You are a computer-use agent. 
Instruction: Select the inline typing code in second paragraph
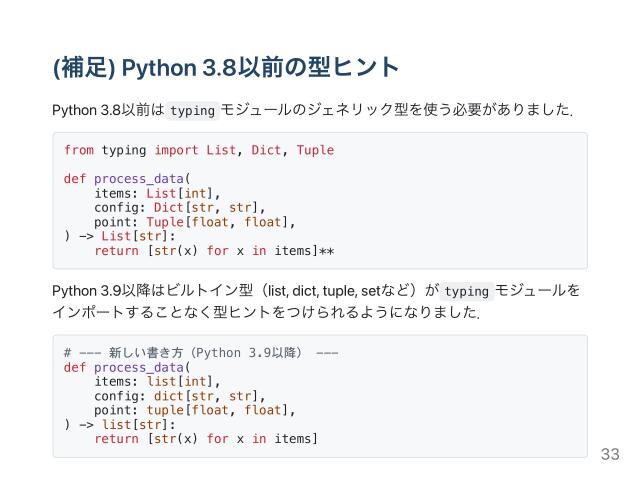tap(466, 291)
